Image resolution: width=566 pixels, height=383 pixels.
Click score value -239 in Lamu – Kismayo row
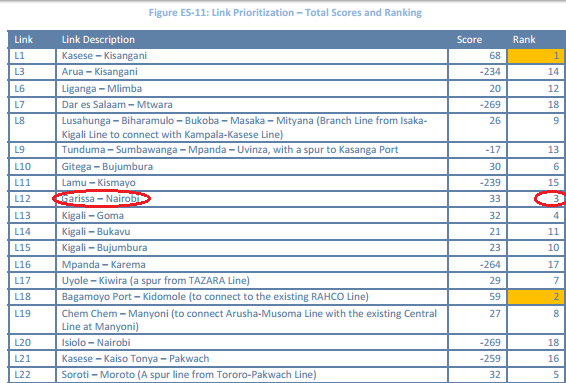[x=490, y=183]
